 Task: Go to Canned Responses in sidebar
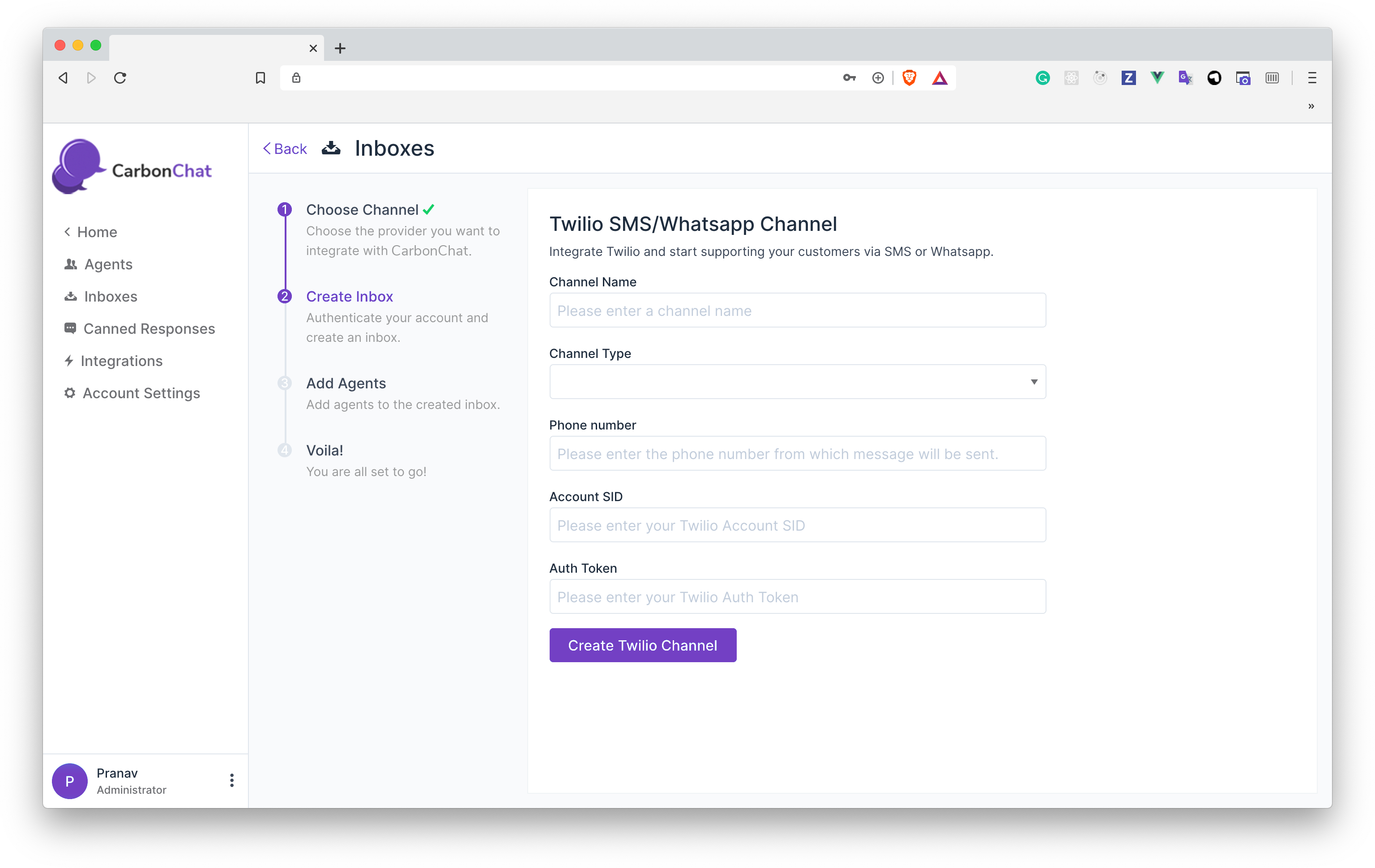[149, 329]
